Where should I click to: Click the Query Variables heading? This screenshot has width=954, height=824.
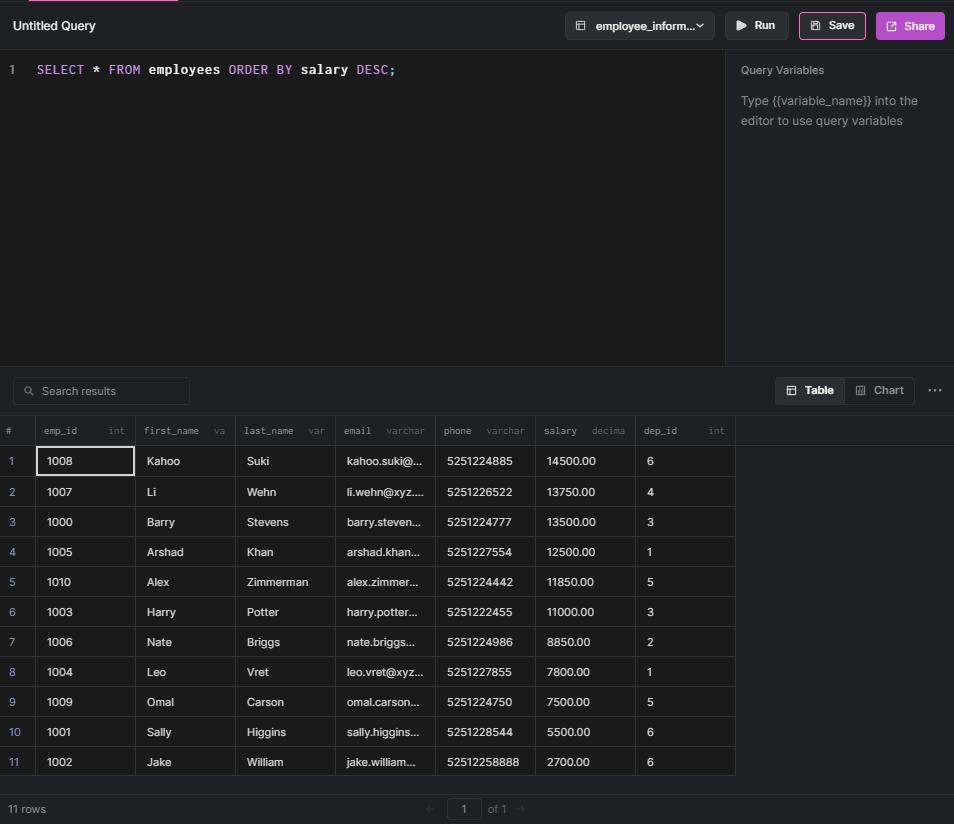point(782,70)
